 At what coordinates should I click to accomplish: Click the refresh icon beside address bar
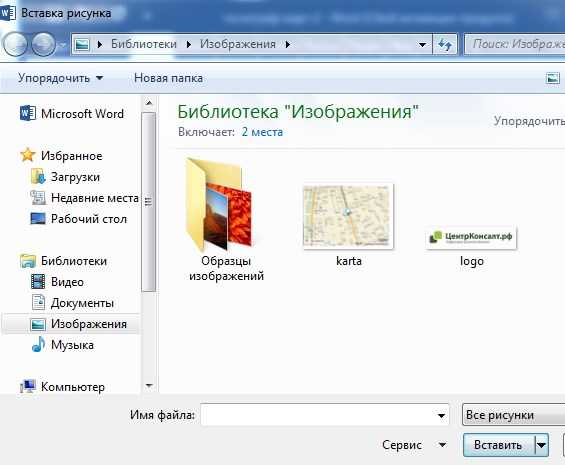[445, 44]
